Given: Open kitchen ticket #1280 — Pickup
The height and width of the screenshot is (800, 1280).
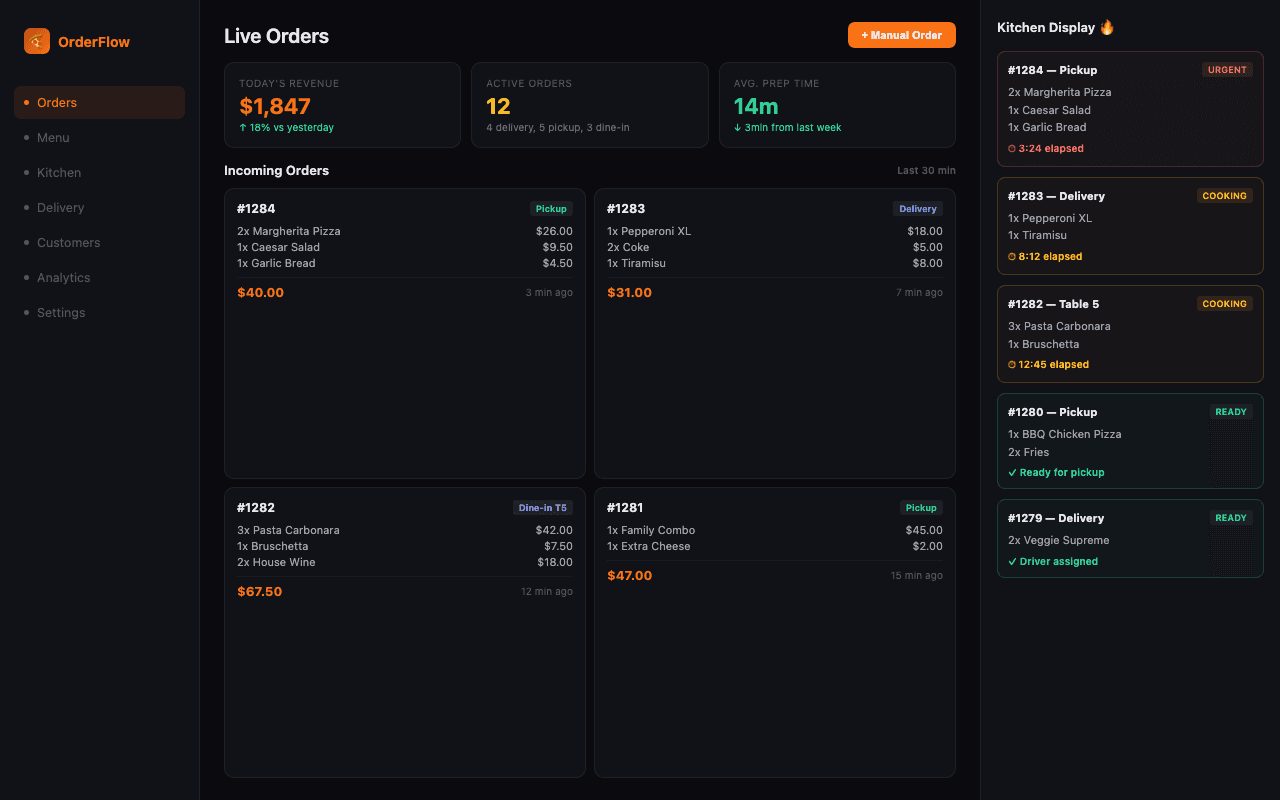Looking at the screenshot, I should click(1130, 441).
